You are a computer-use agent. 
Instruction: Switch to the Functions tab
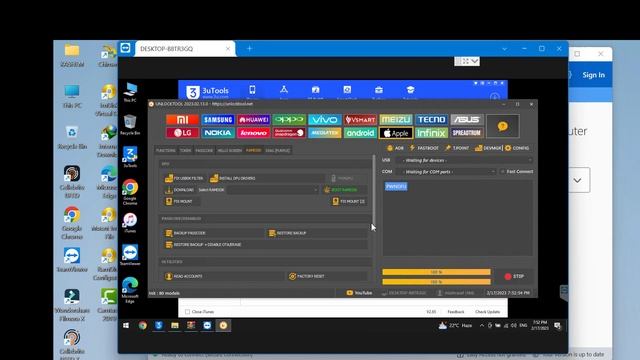coord(166,151)
